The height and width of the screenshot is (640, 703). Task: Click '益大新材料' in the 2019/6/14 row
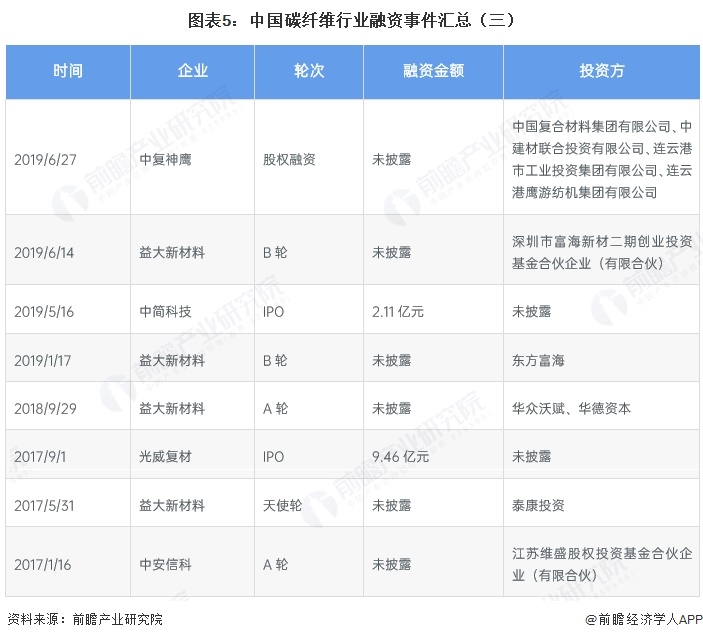tap(172, 253)
